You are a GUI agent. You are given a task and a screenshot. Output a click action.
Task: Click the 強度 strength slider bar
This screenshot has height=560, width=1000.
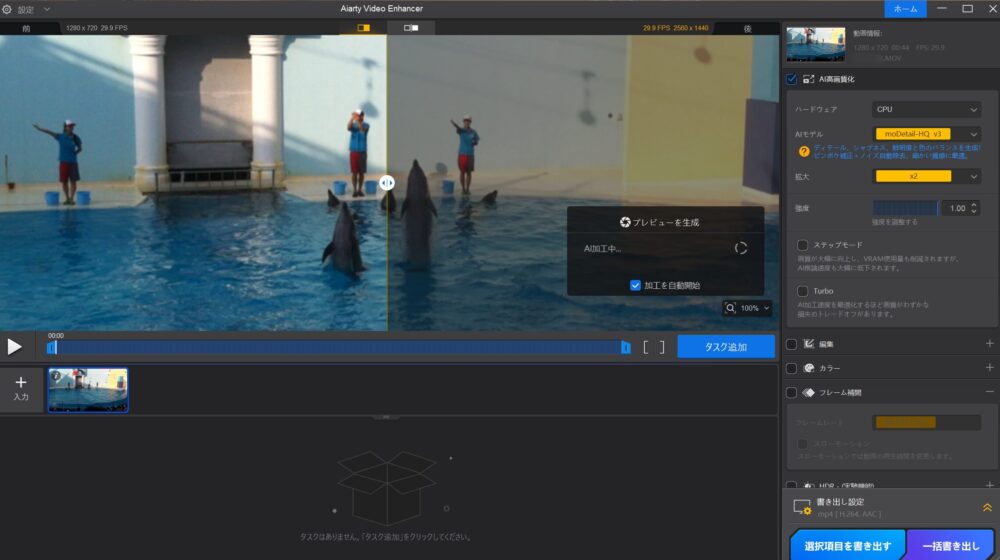tap(905, 208)
